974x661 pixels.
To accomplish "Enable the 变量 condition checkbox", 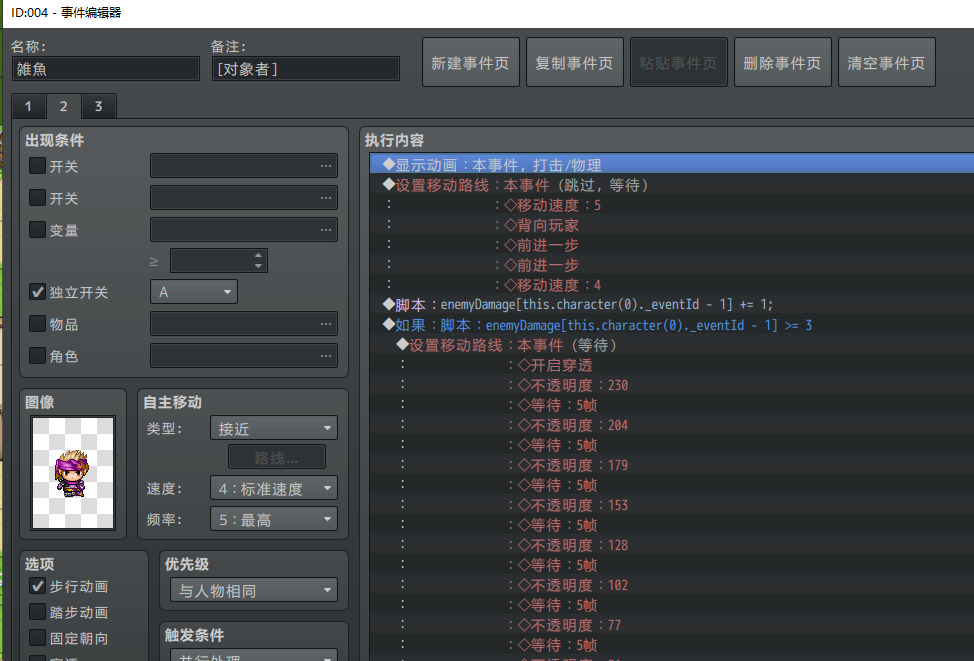I will tap(37, 230).
